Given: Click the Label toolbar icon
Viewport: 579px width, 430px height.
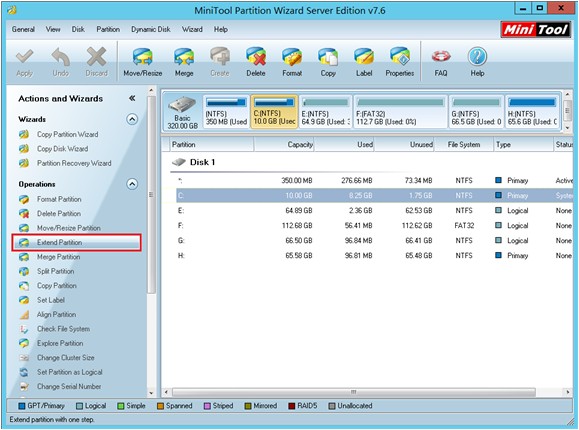Looking at the screenshot, I should coord(364,57).
